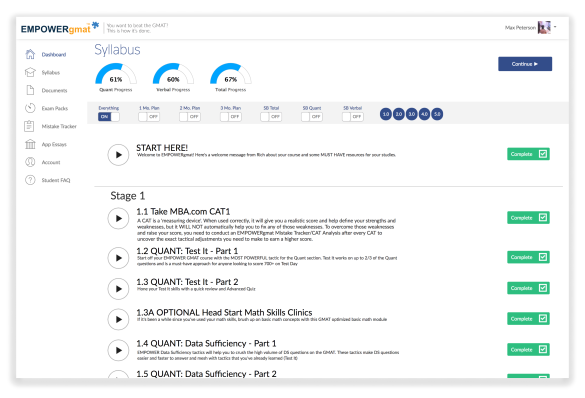Play the START HERE! lesson
Viewport: 585px width, 398px height.
118,154
